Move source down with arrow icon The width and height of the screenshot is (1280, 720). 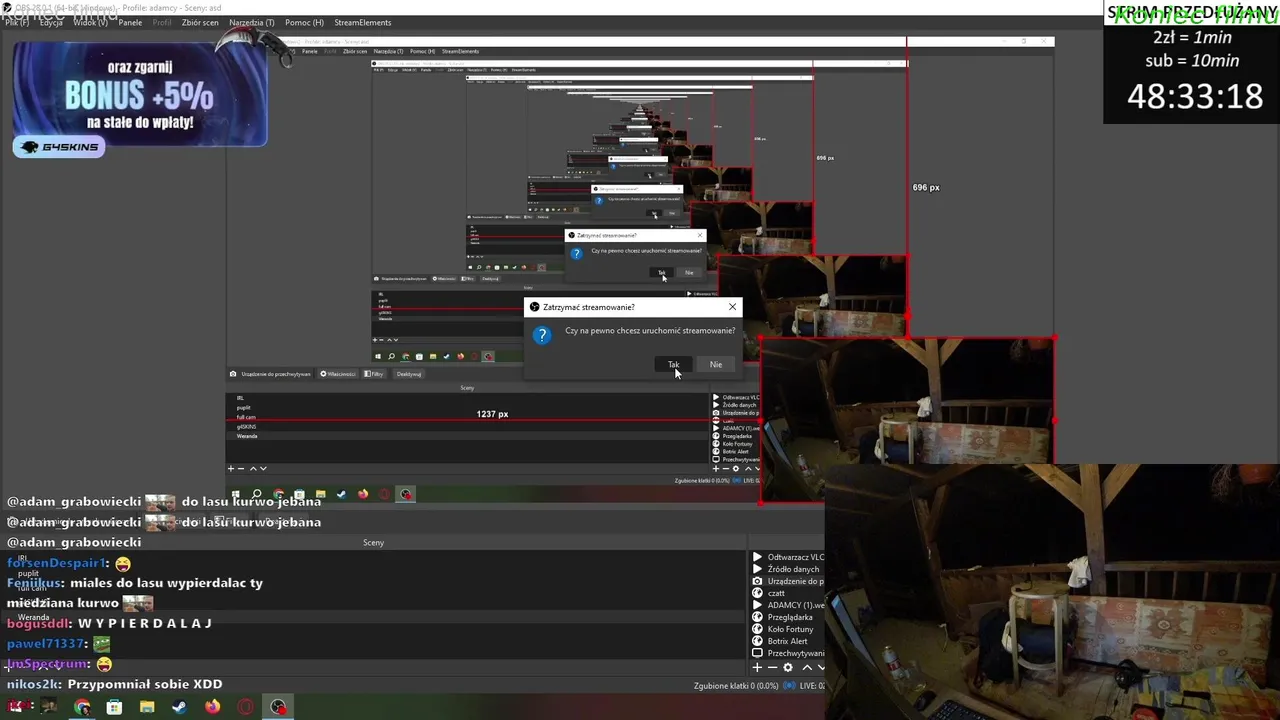[x=821, y=667]
